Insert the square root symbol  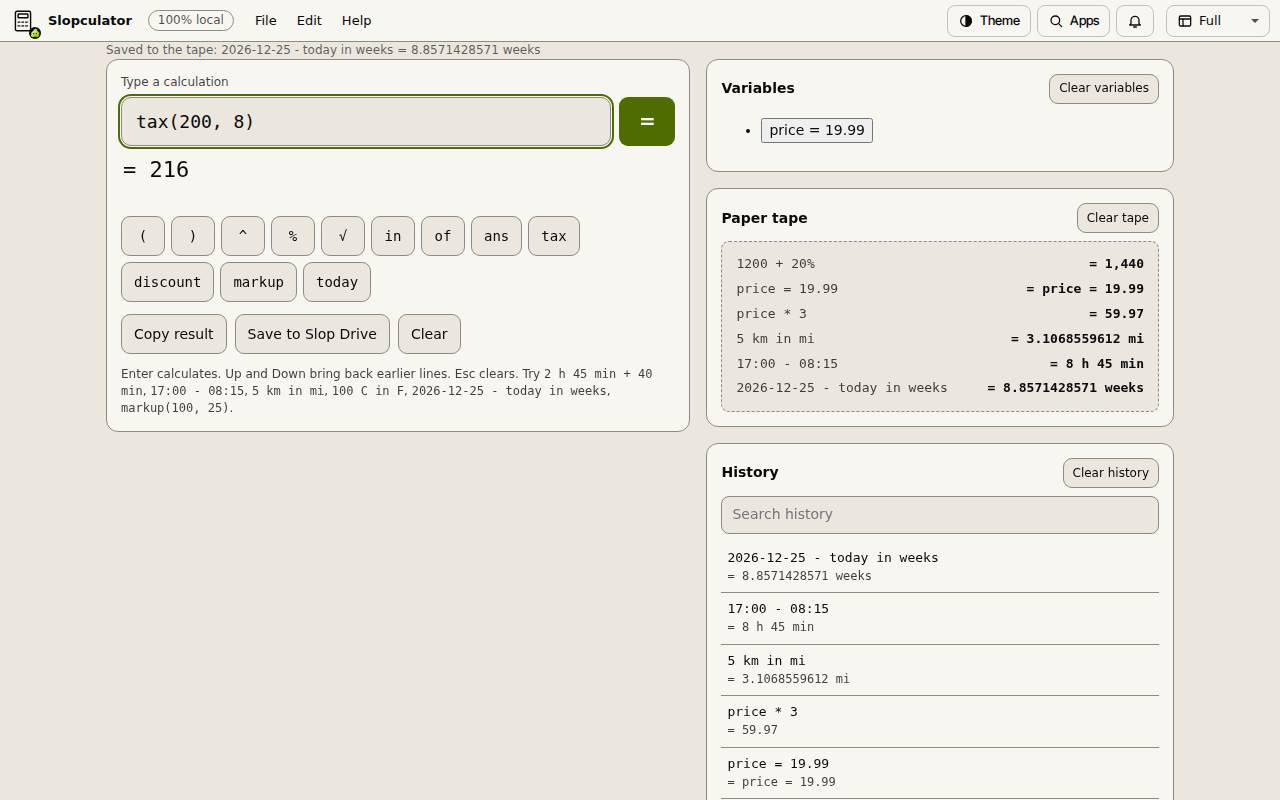tap(343, 236)
